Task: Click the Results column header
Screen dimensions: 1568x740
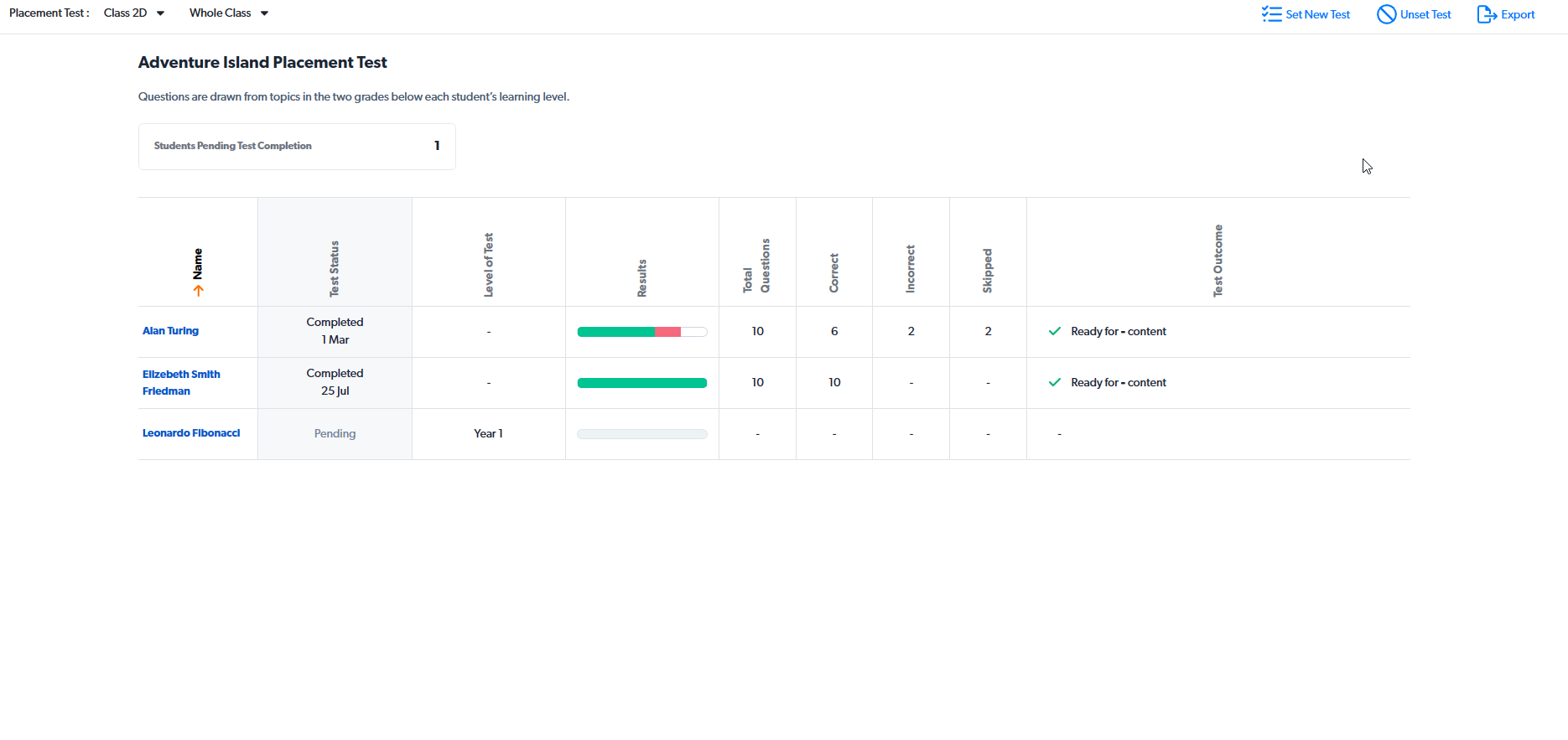Action: click(x=642, y=277)
